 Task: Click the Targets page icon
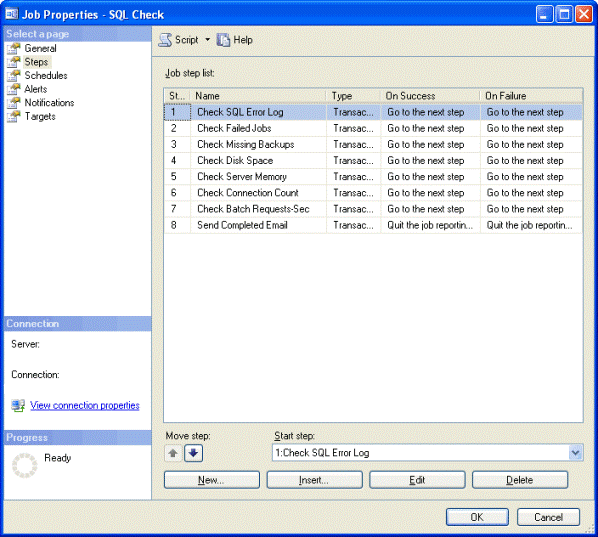[x=13, y=116]
